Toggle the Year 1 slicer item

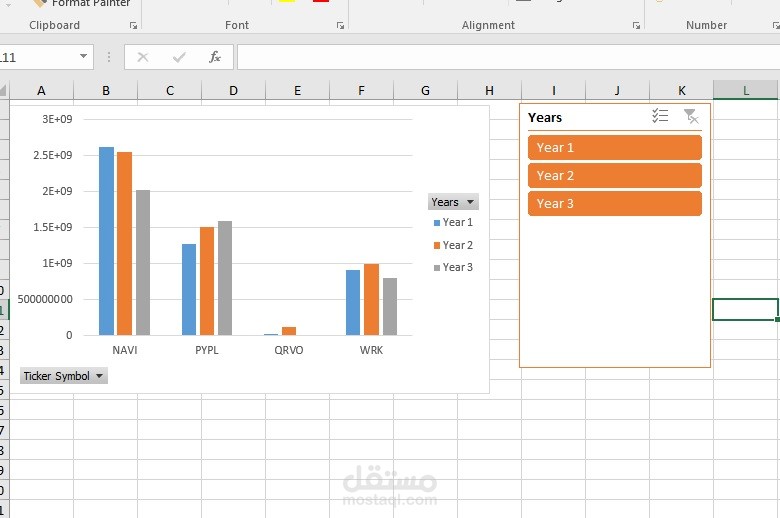(x=615, y=148)
